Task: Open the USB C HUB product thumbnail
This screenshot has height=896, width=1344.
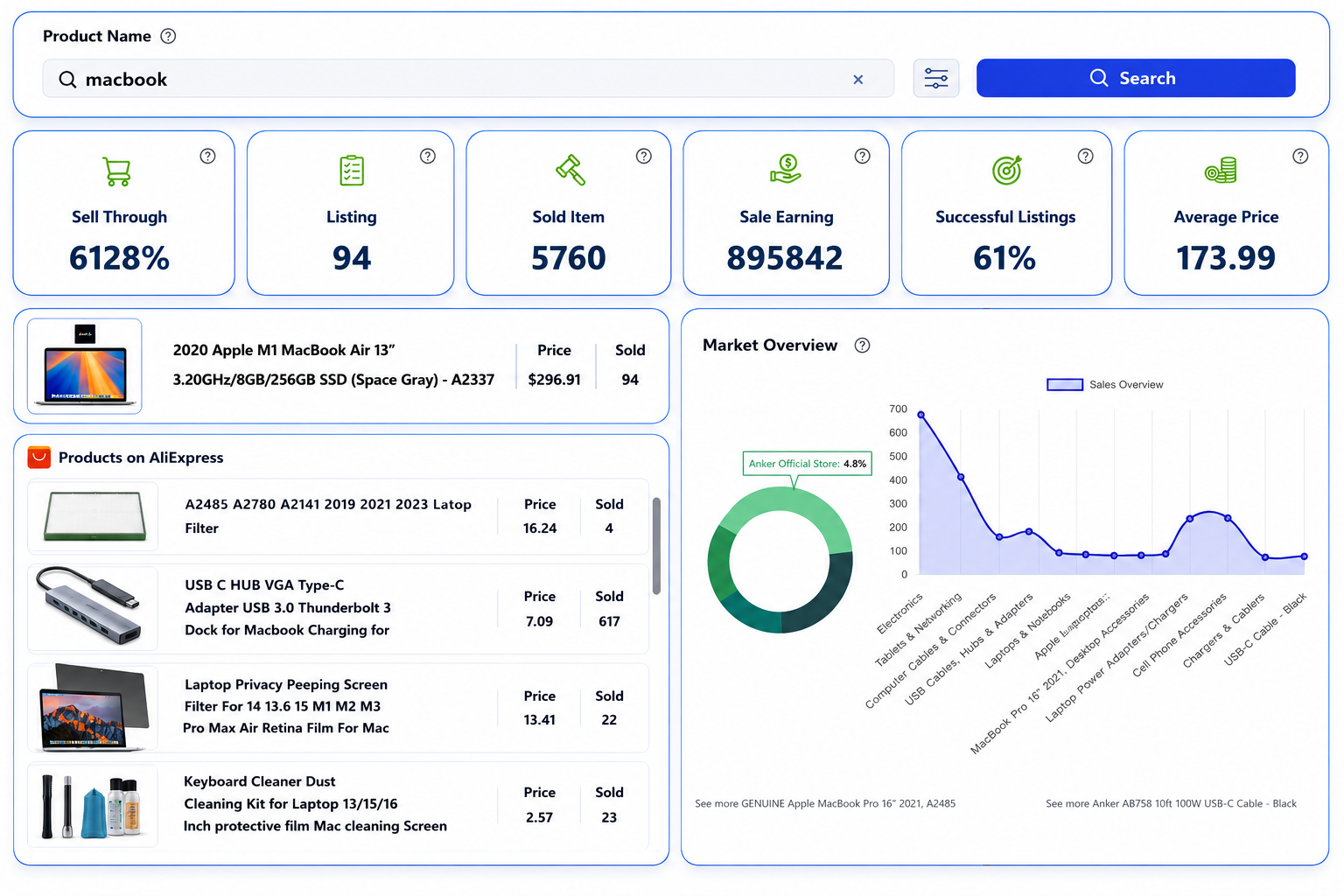Action: tap(94, 608)
